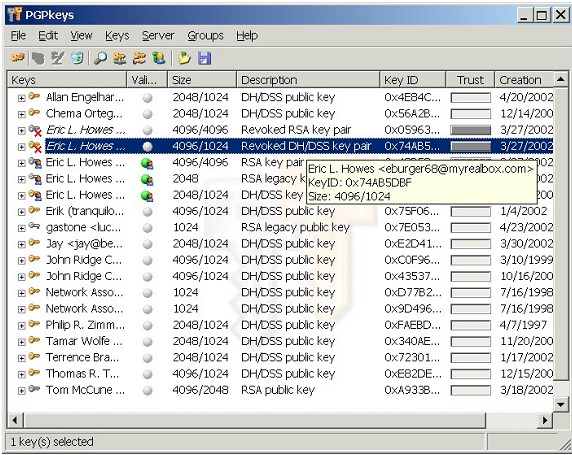Click grey key icon of Tom McCune row

34,389
